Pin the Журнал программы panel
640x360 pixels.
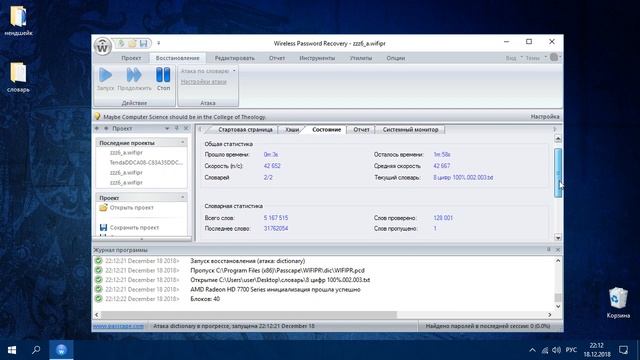[549, 249]
